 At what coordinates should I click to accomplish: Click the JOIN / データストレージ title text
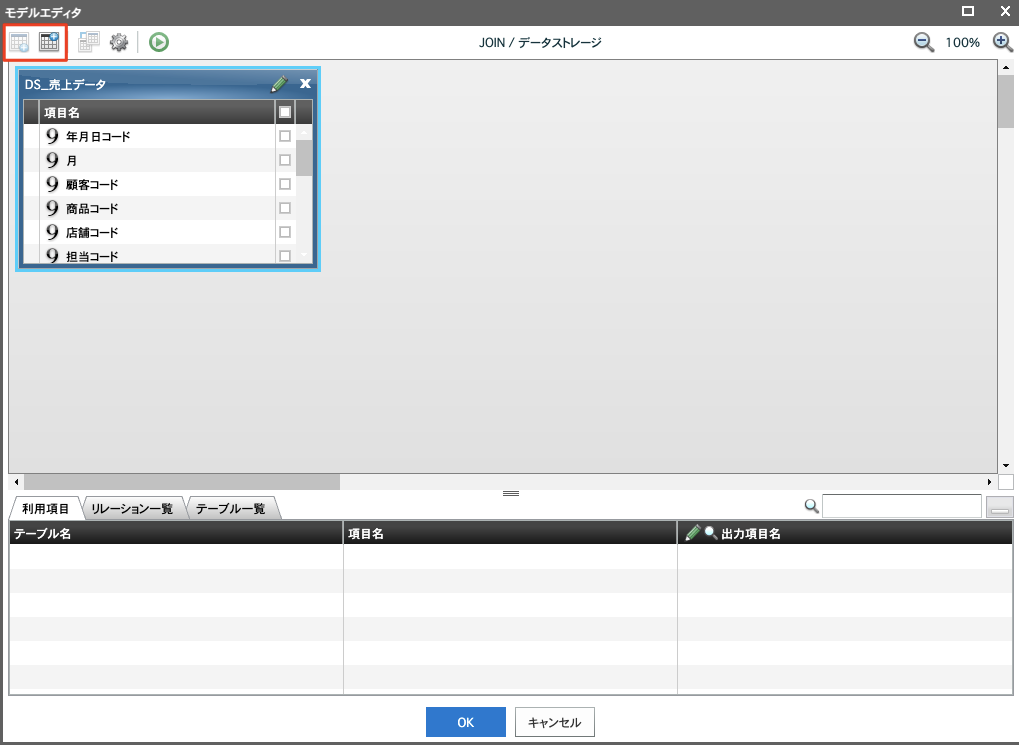pyautogui.click(x=540, y=43)
